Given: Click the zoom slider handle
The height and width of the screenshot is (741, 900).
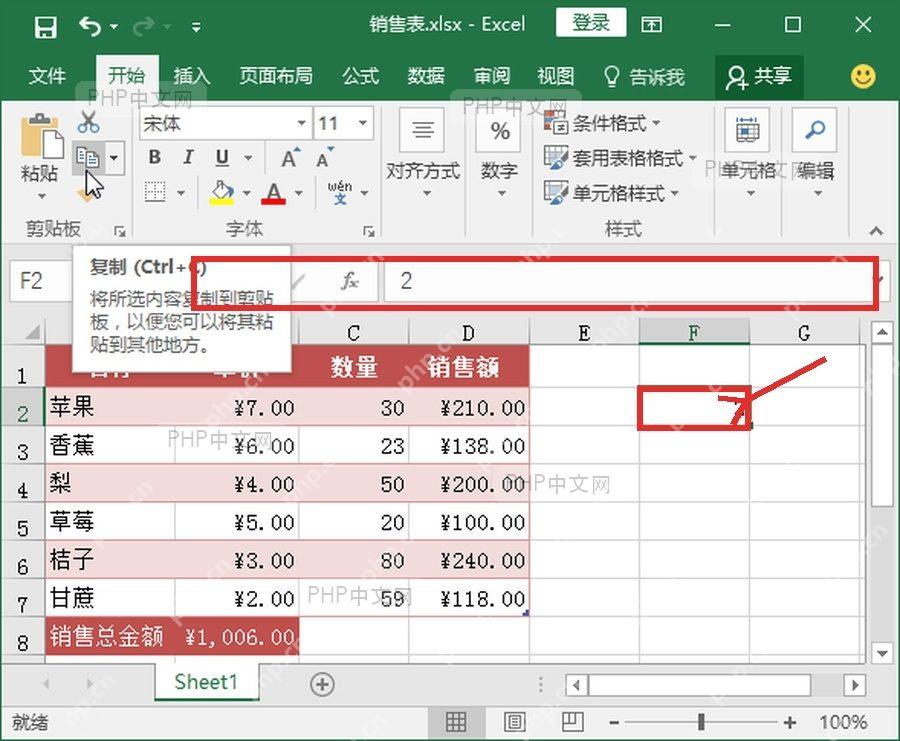Looking at the screenshot, I should [701, 721].
